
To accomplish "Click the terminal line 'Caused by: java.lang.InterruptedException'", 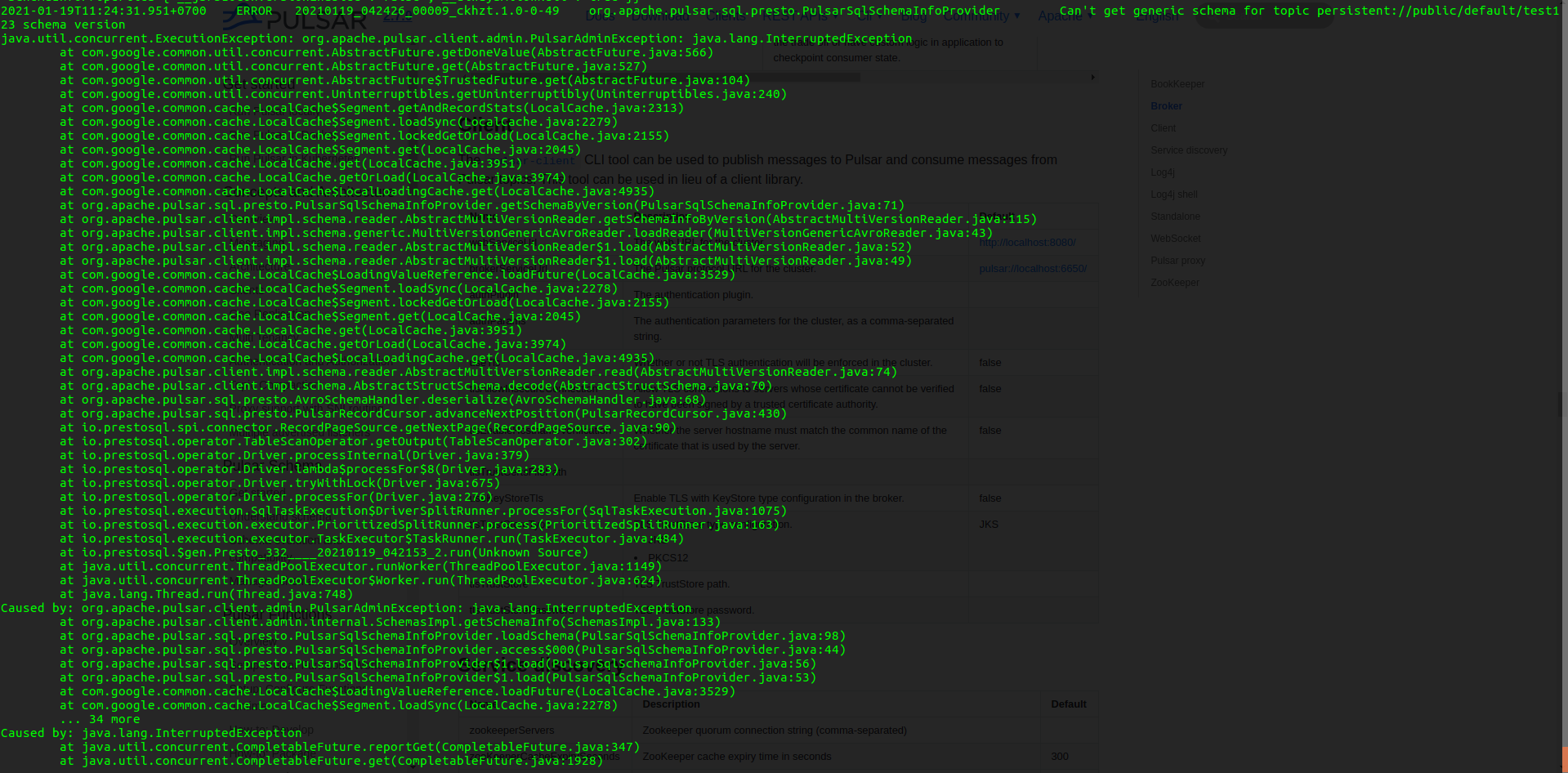I will (151, 733).
